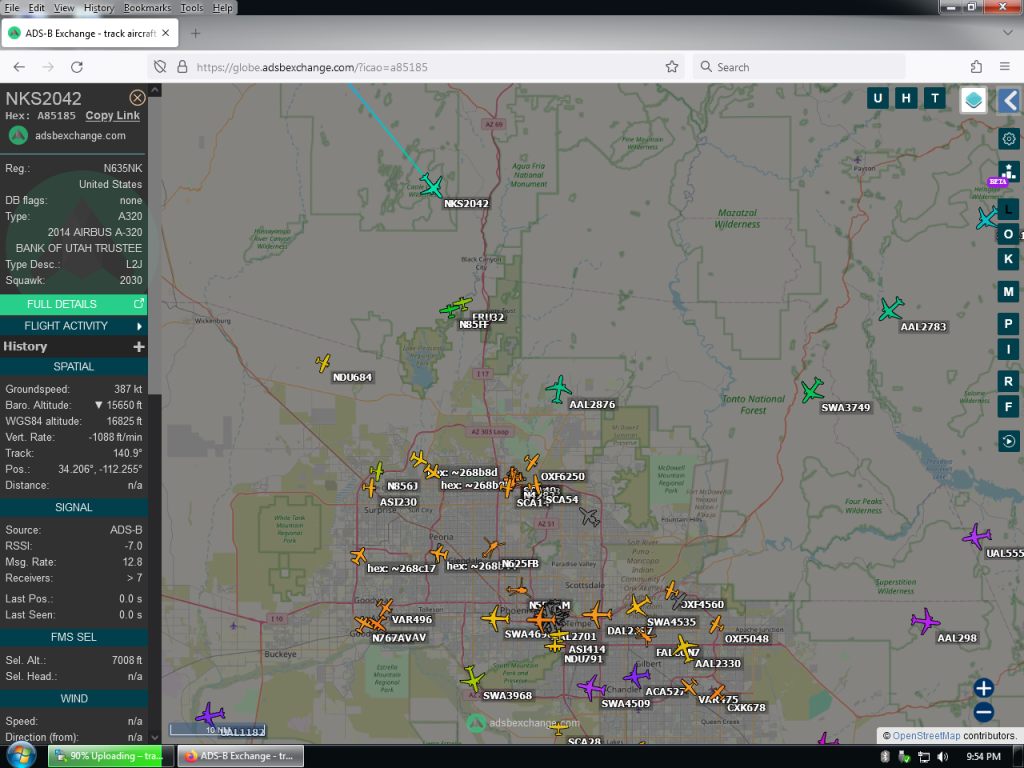
Task: Open the Tools menu
Action: (x=191, y=8)
